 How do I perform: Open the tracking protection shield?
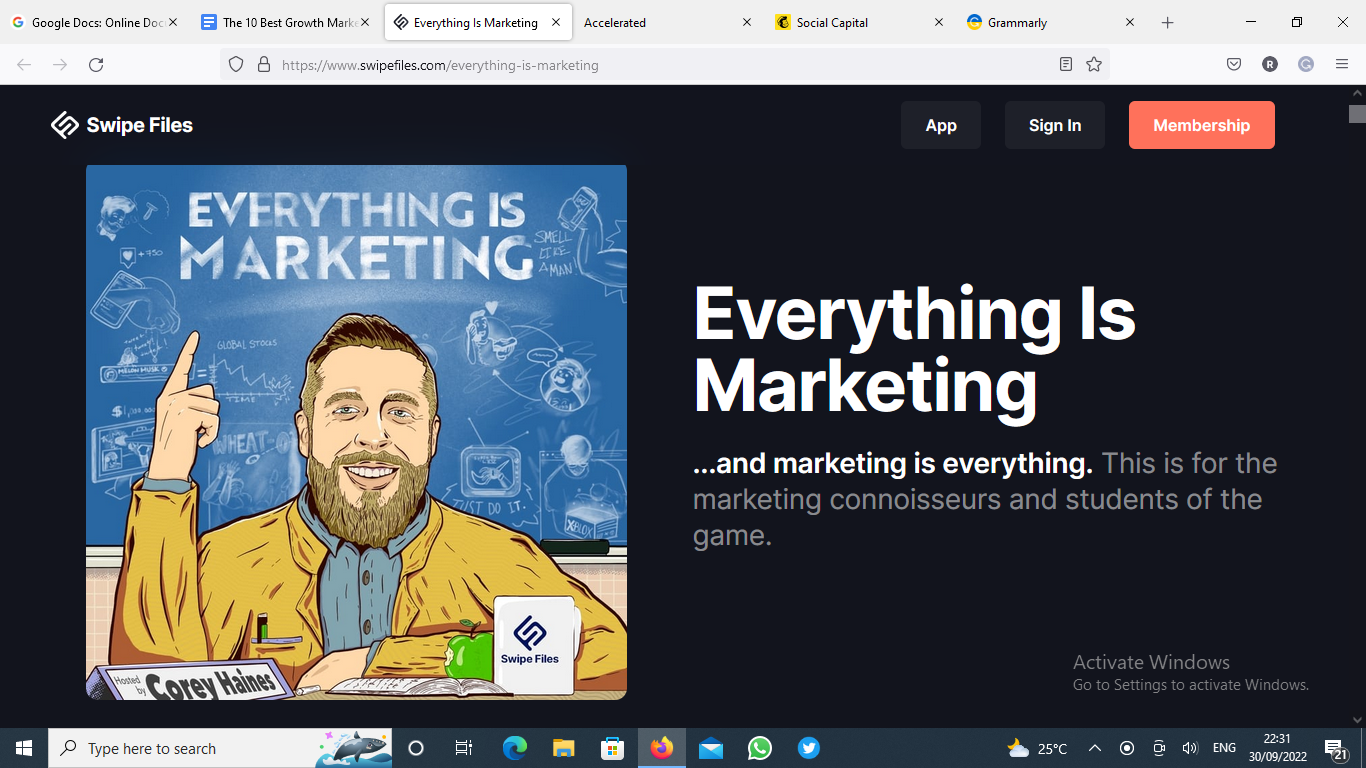[236, 64]
